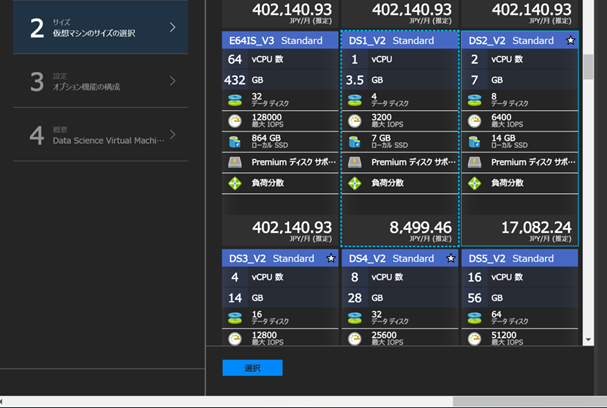Choose the DS5_V2 Standard size header
Screen dimensions: 607x408
[520, 258]
